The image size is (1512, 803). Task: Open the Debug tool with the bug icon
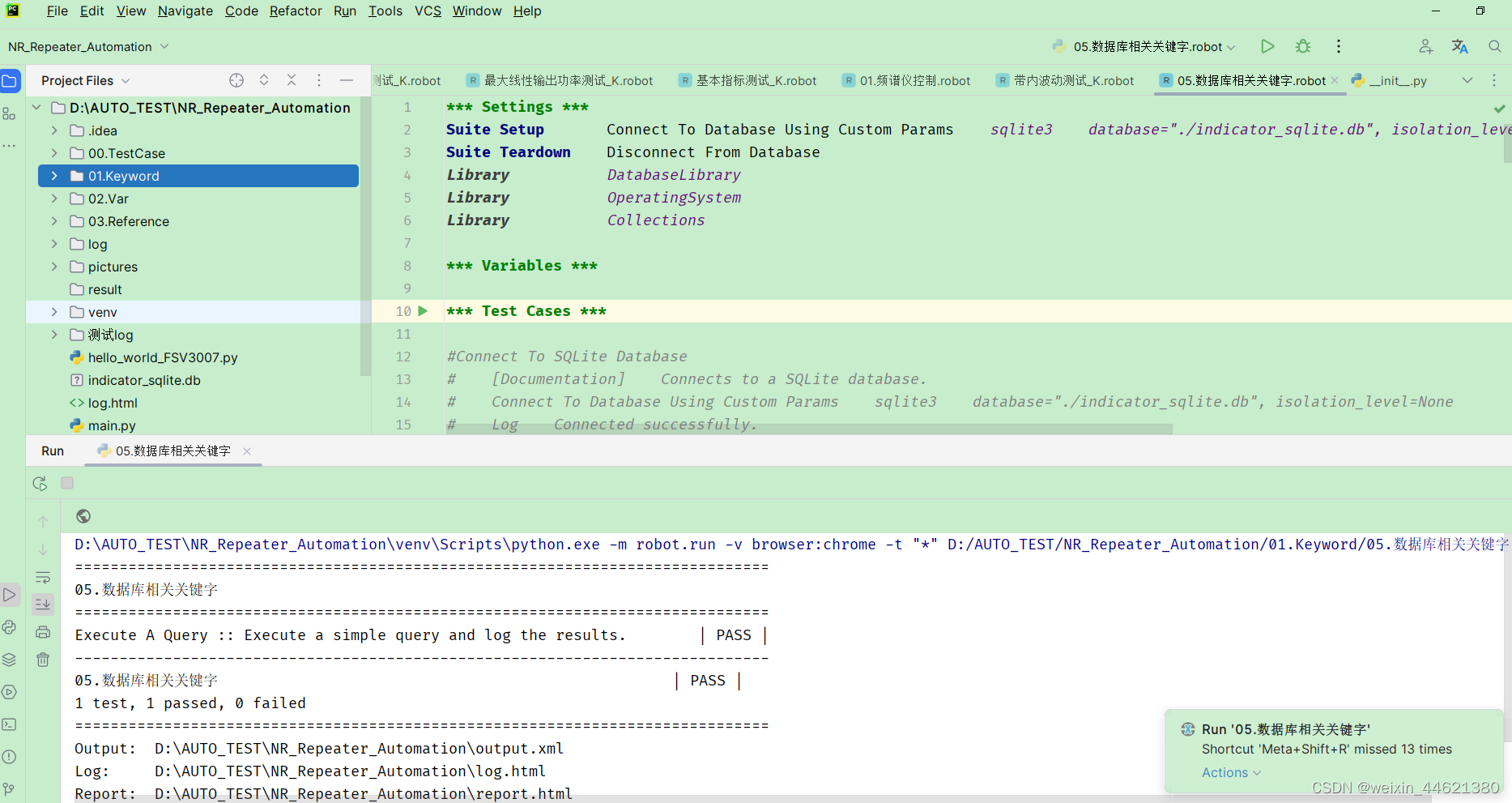[x=1302, y=46]
